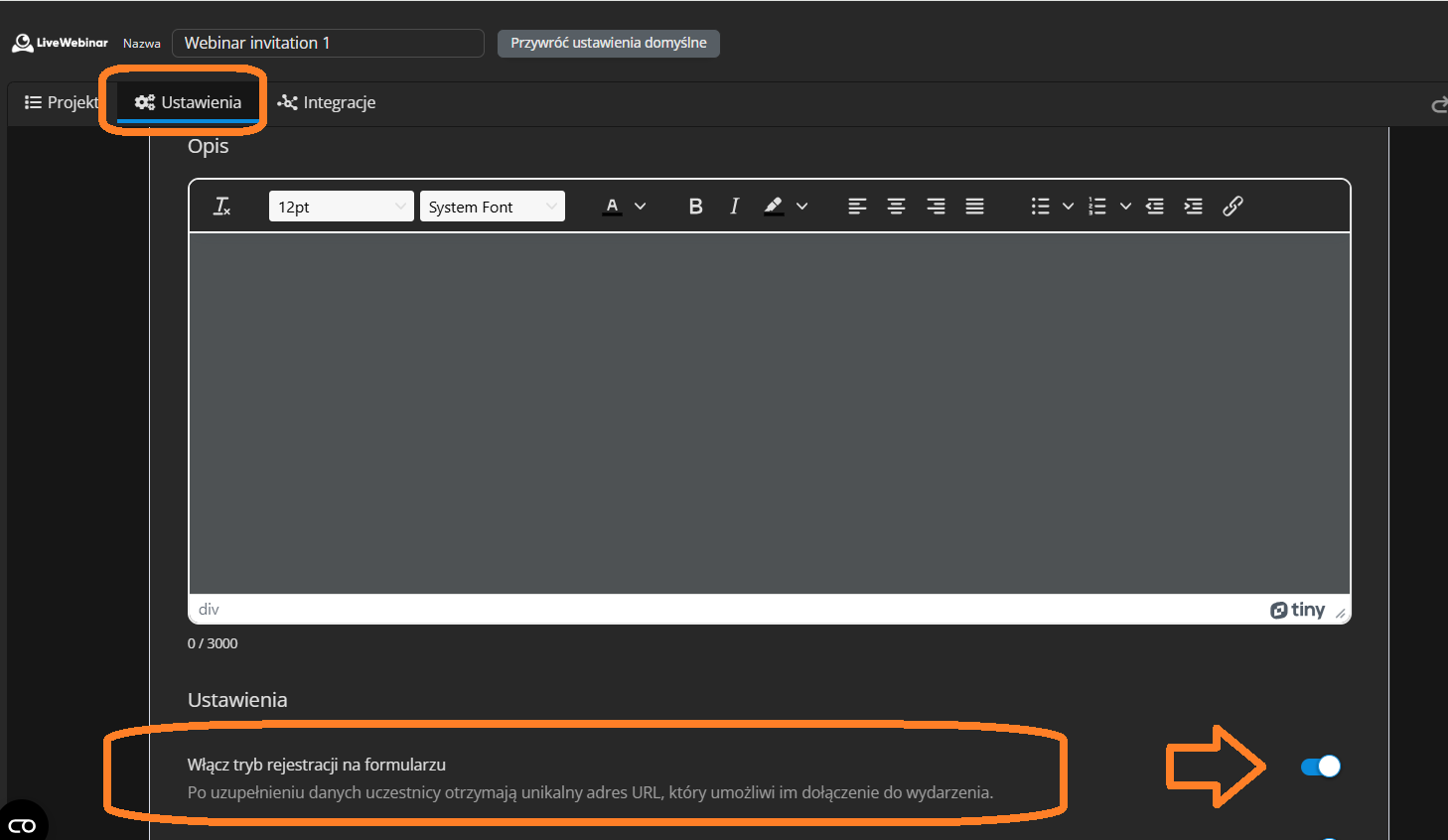Open the Integracje tab
This screenshot has height=840, width=1448.
[327, 102]
